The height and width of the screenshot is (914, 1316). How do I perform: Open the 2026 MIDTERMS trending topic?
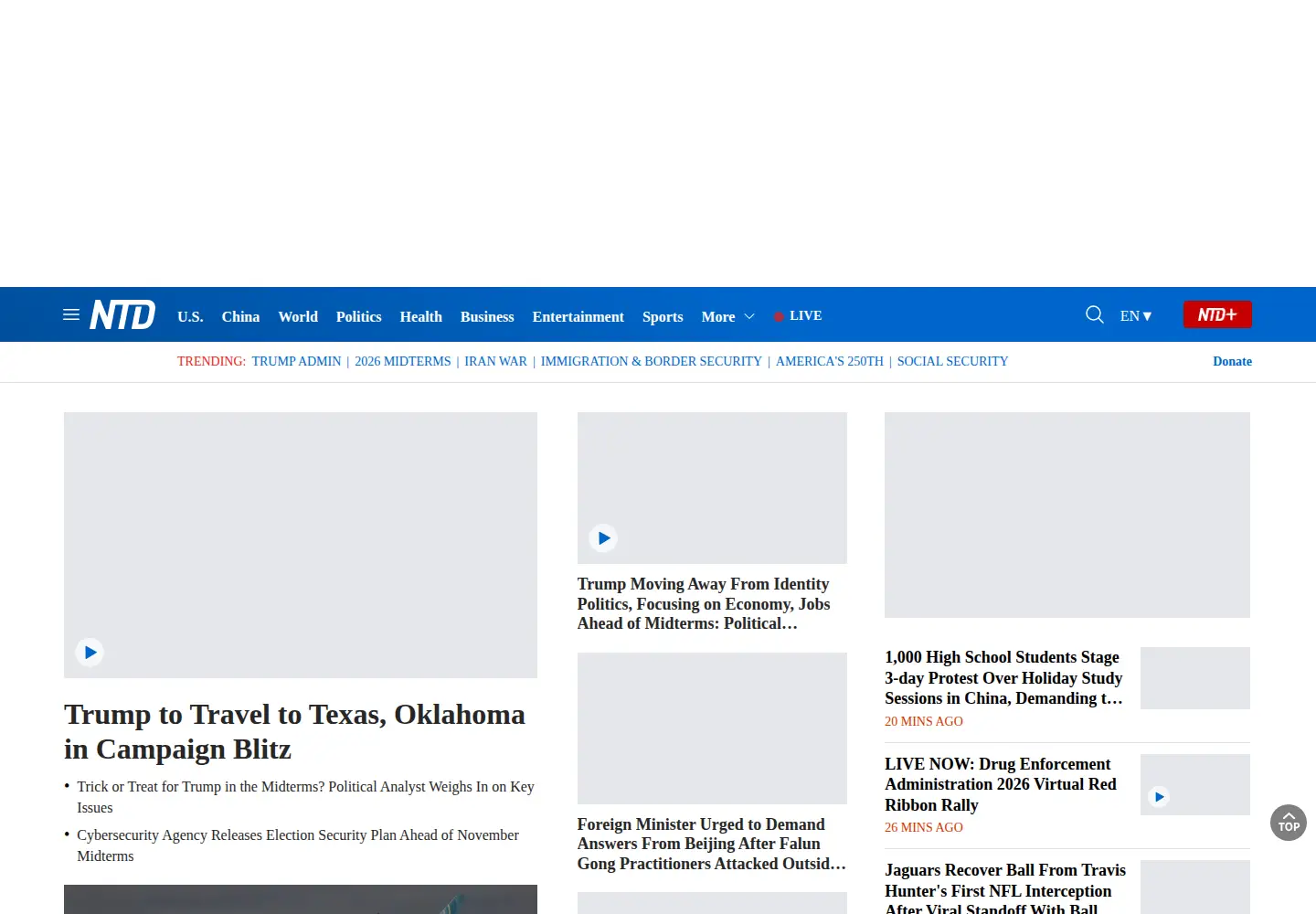(403, 362)
